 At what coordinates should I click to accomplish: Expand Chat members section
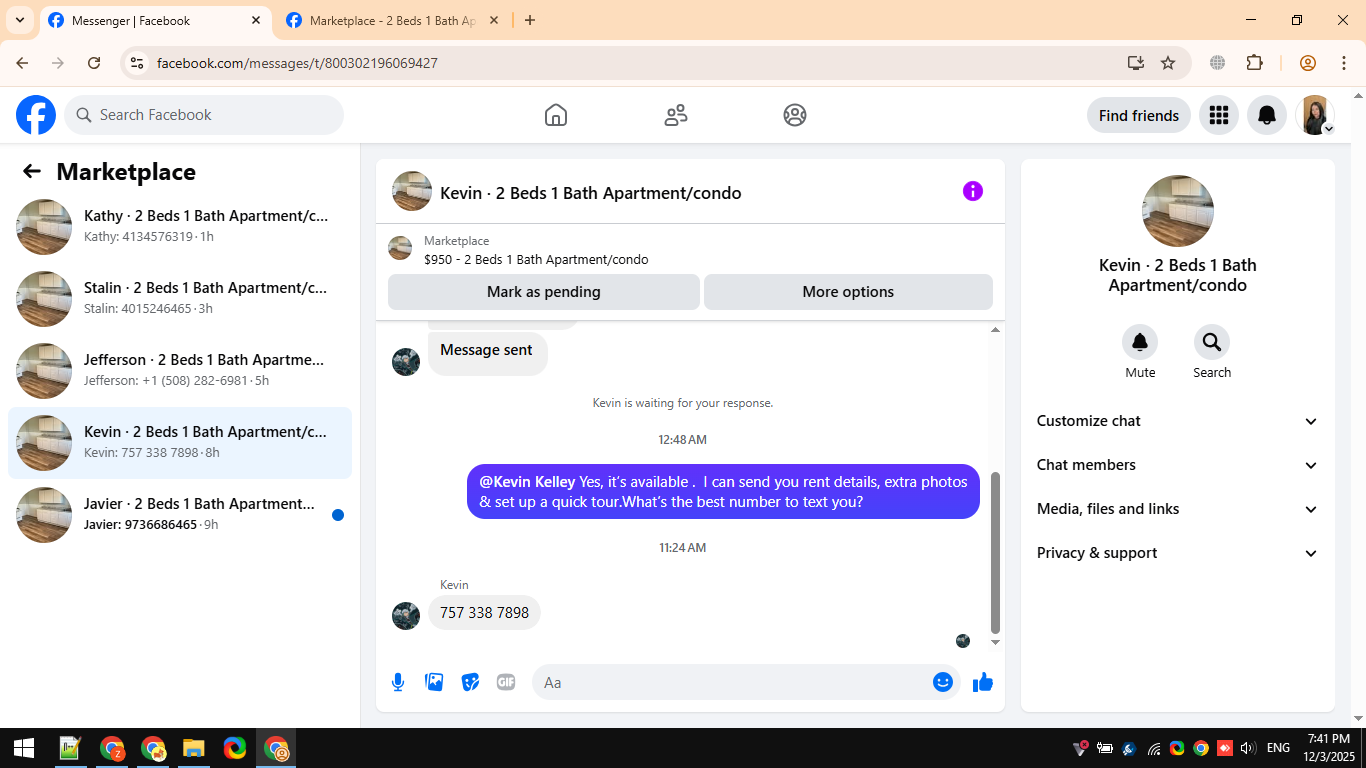[x=1178, y=465]
